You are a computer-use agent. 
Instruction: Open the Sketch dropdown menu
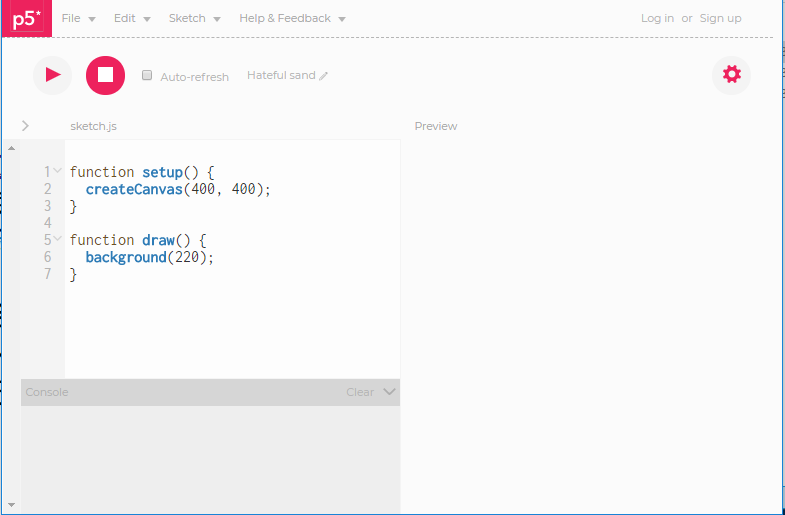point(194,18)
